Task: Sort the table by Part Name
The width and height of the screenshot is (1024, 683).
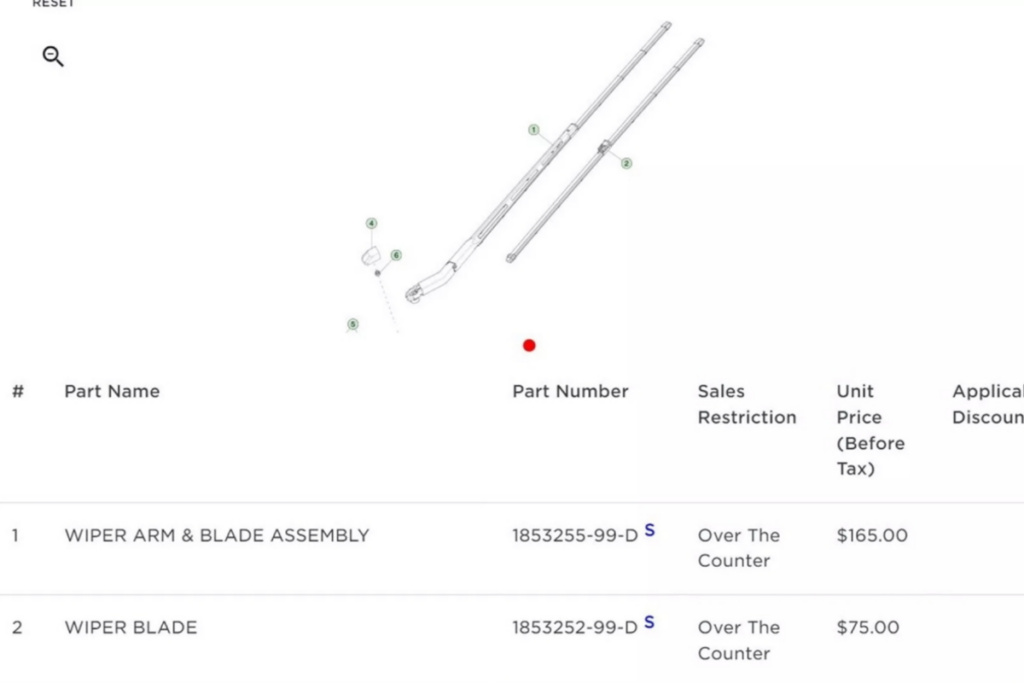Action: pos(112,391)
